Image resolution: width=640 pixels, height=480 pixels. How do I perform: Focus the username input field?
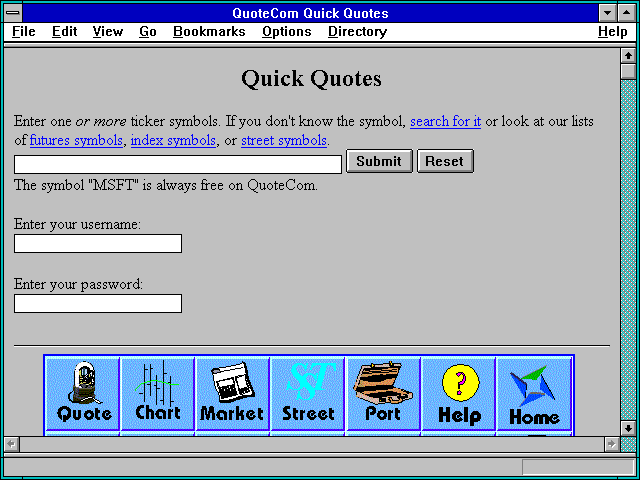click(98, 243)
